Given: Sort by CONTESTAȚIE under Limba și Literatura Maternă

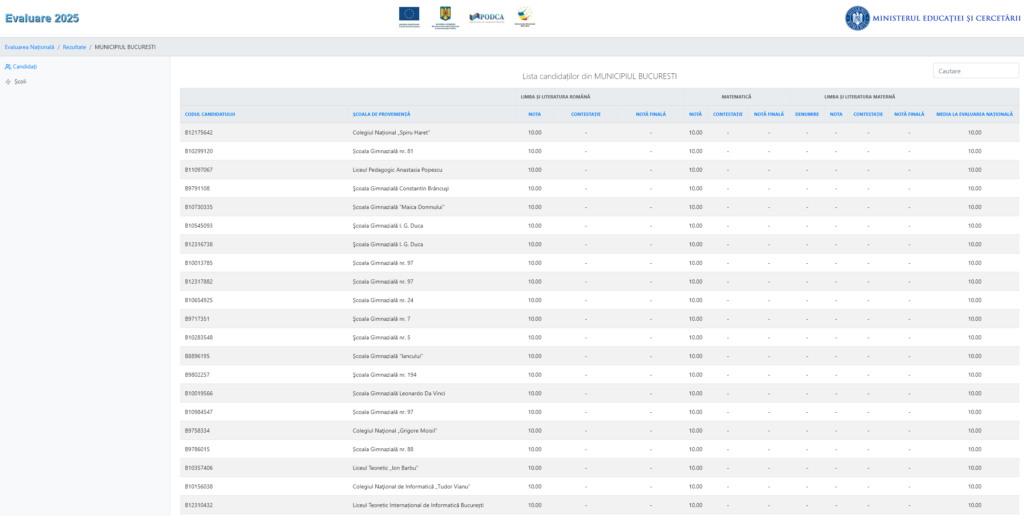Looking at the screenshot, I should pos(868,114).
